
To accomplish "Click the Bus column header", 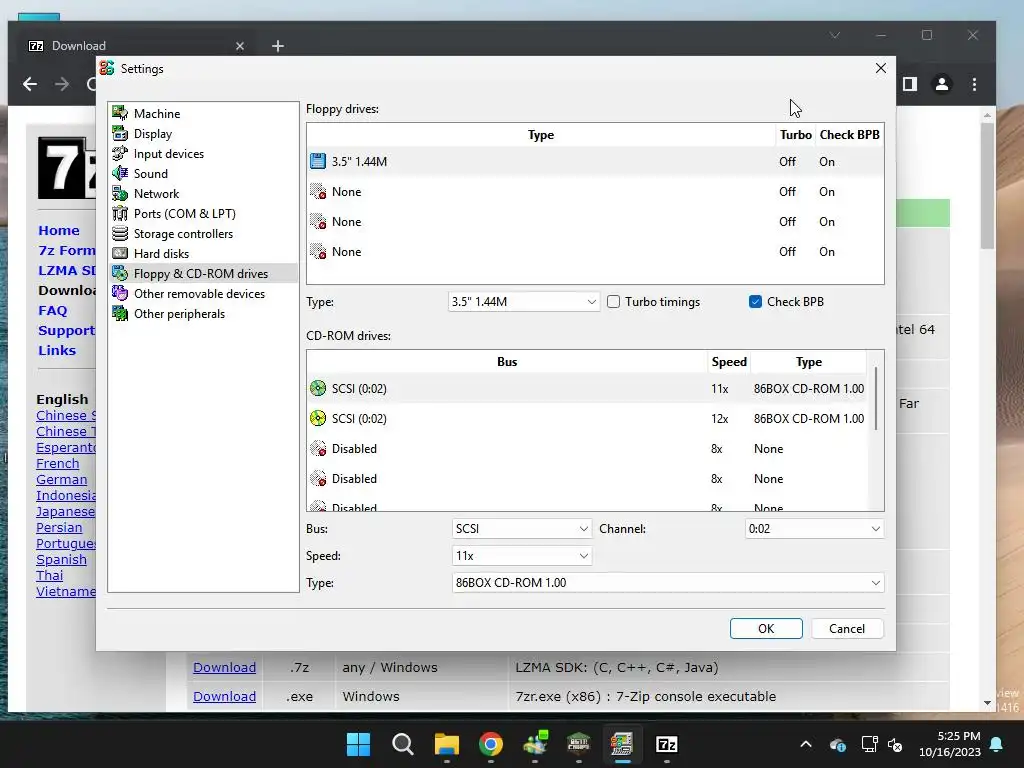I will pos(507,362).
